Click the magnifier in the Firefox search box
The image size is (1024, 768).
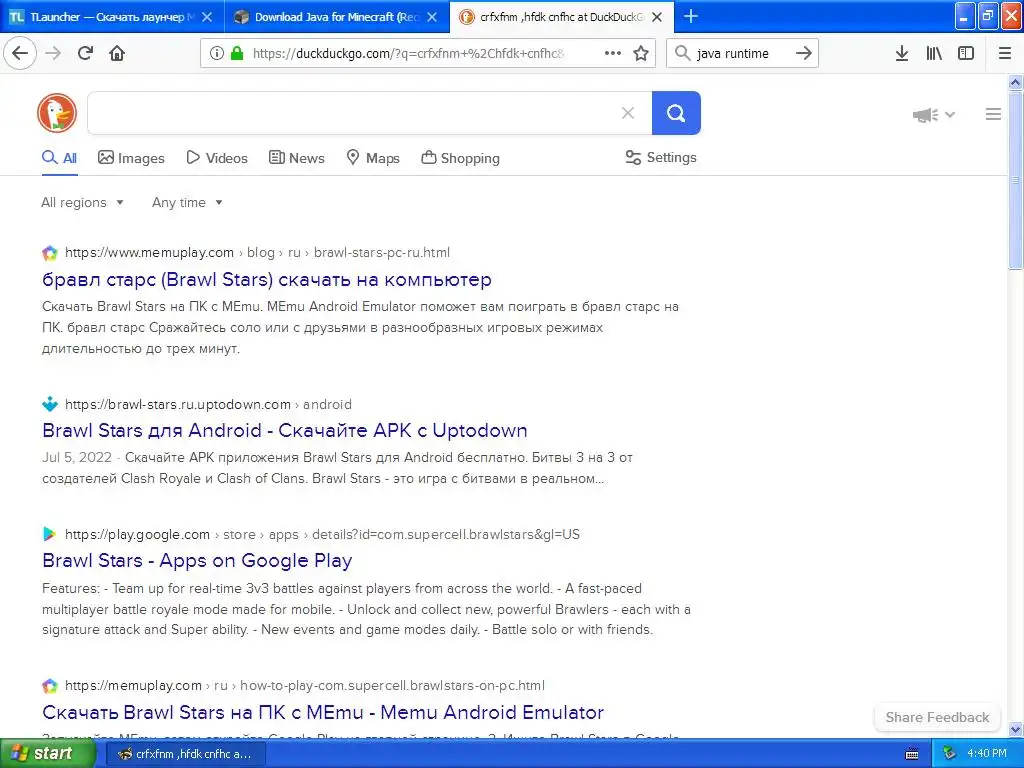pos(682,53)
